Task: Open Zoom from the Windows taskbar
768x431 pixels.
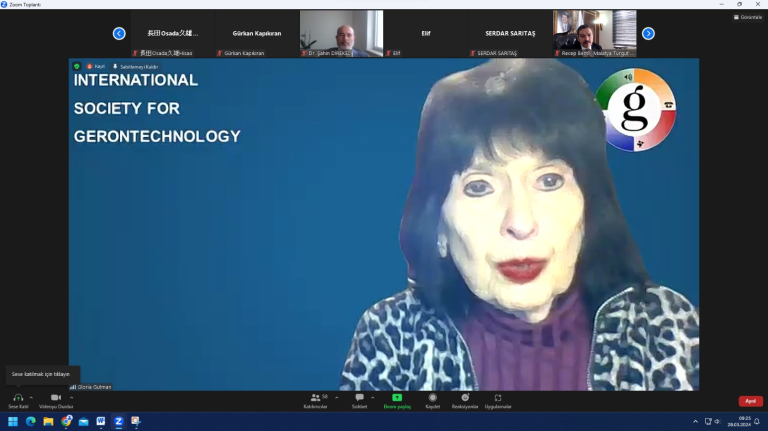Action: tap(118, 421)
